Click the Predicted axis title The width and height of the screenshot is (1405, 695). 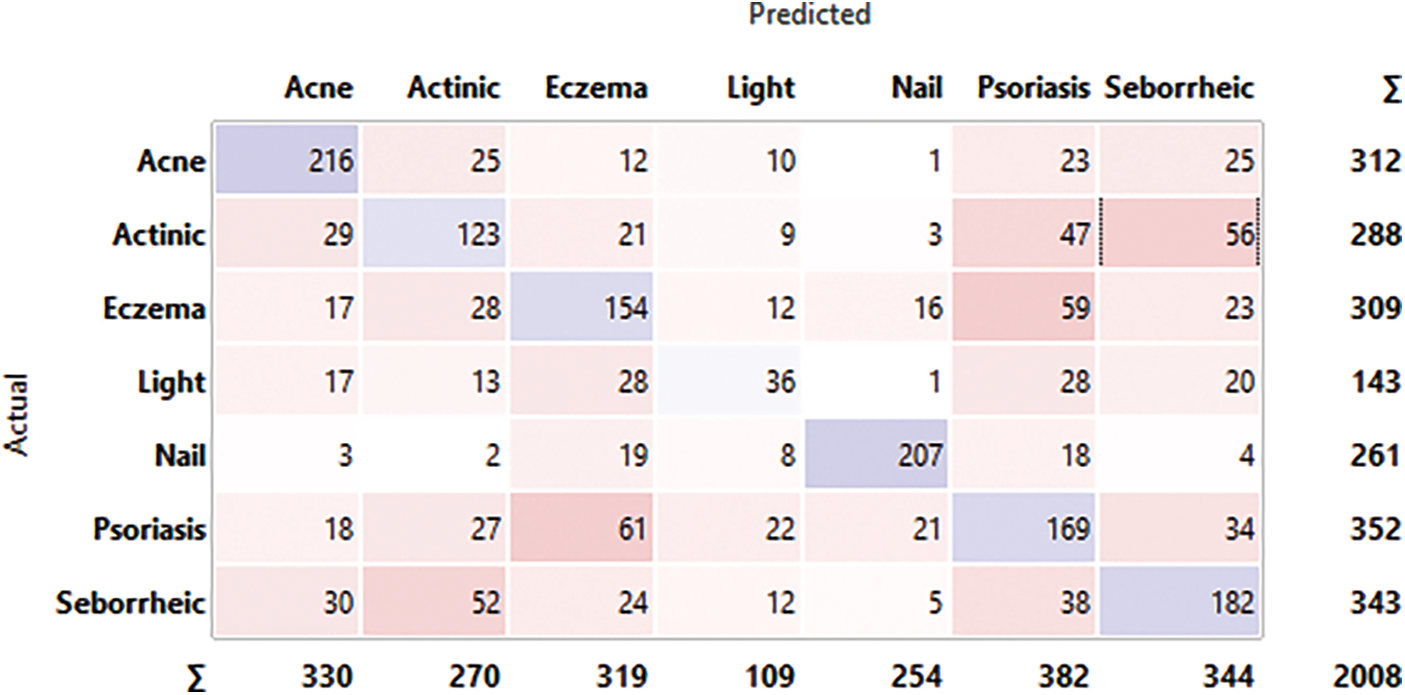point(810,15)
